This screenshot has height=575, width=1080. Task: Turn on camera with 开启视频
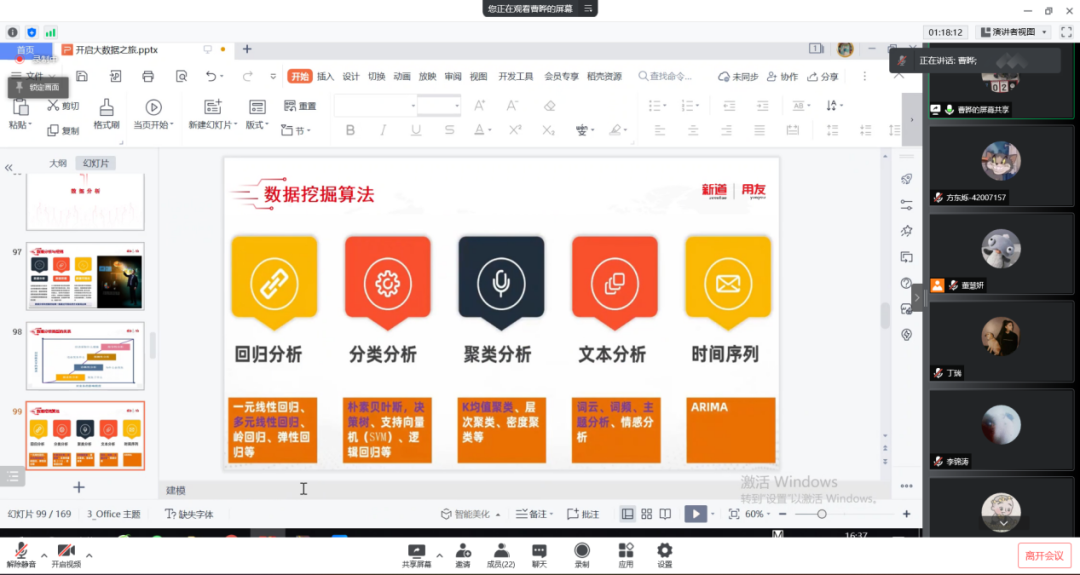click(66, 550)
